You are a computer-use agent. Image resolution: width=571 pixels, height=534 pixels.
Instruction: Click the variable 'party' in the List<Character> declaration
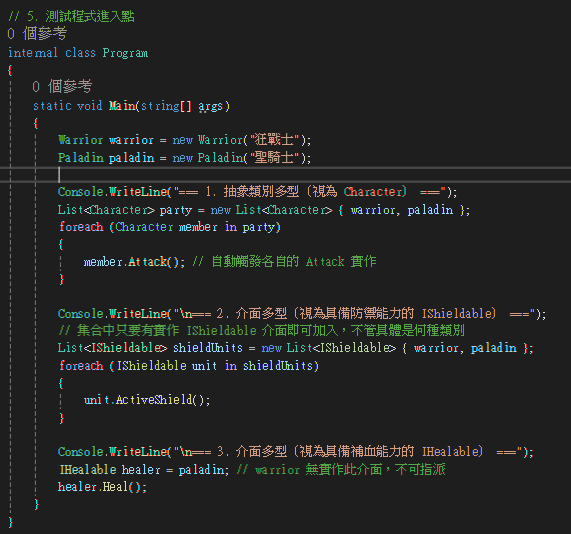(x=176, y=210)
